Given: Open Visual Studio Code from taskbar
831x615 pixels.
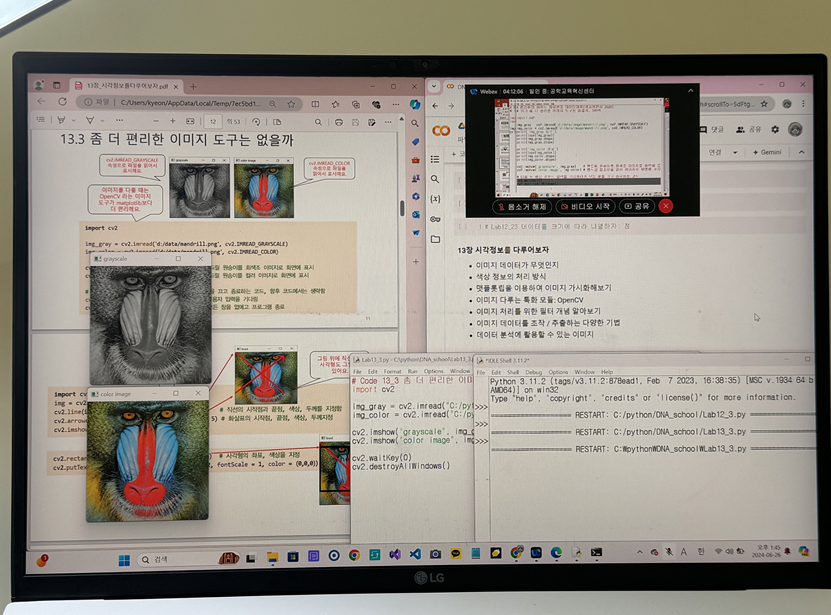Looking at the screenshot, I should [x=415, y=554].
